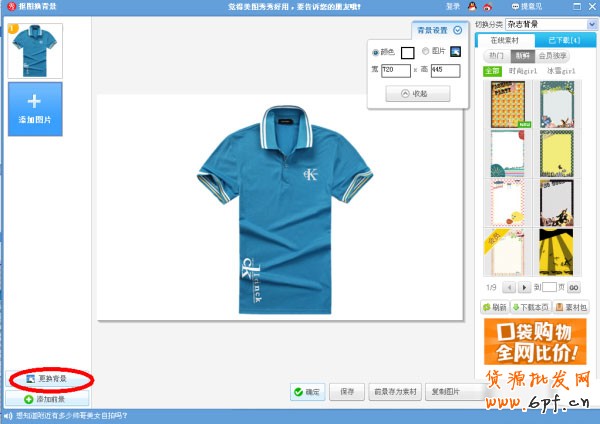Click the 保存 save button
This screenshot has height=424, width=600.
click(347, 392)
